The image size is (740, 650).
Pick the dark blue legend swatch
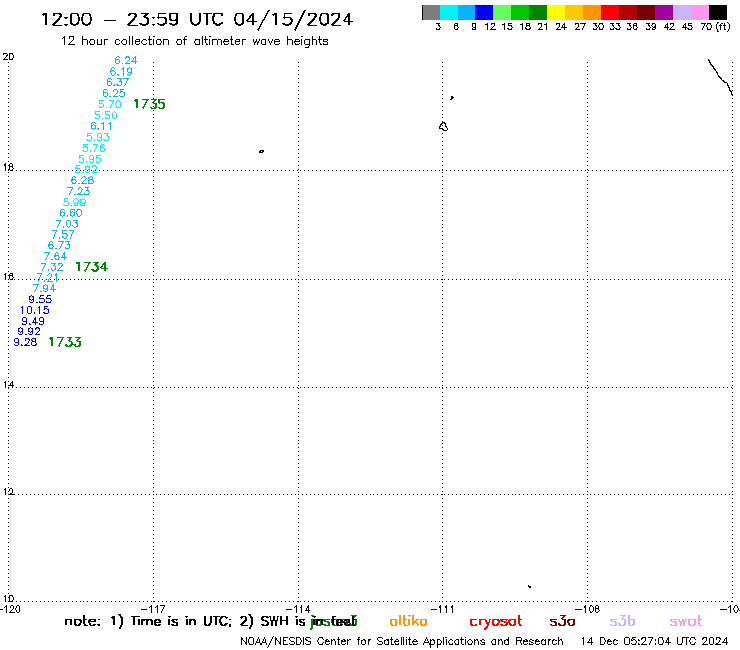click(x=484, y=12)
